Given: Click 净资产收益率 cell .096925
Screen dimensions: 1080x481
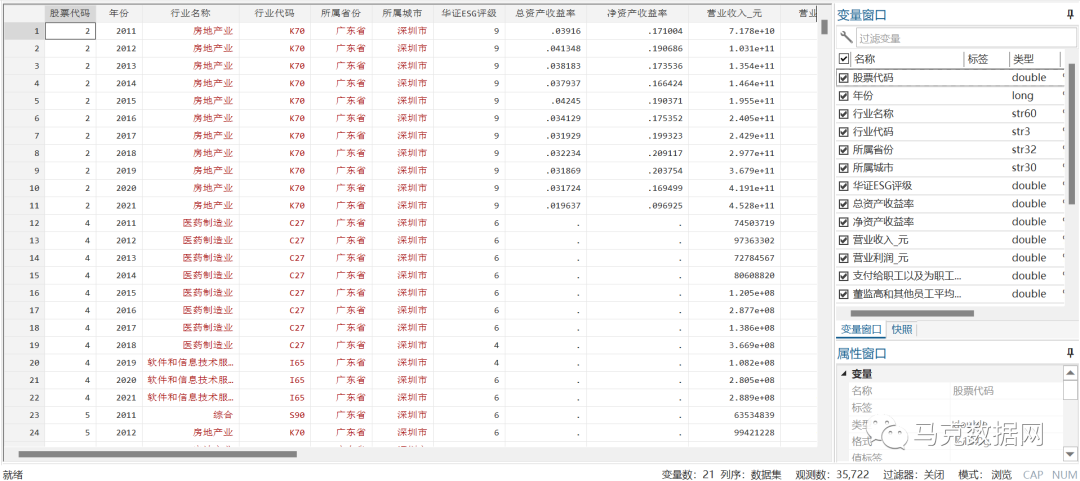Looking at the screenshot, I should (637, 205).
